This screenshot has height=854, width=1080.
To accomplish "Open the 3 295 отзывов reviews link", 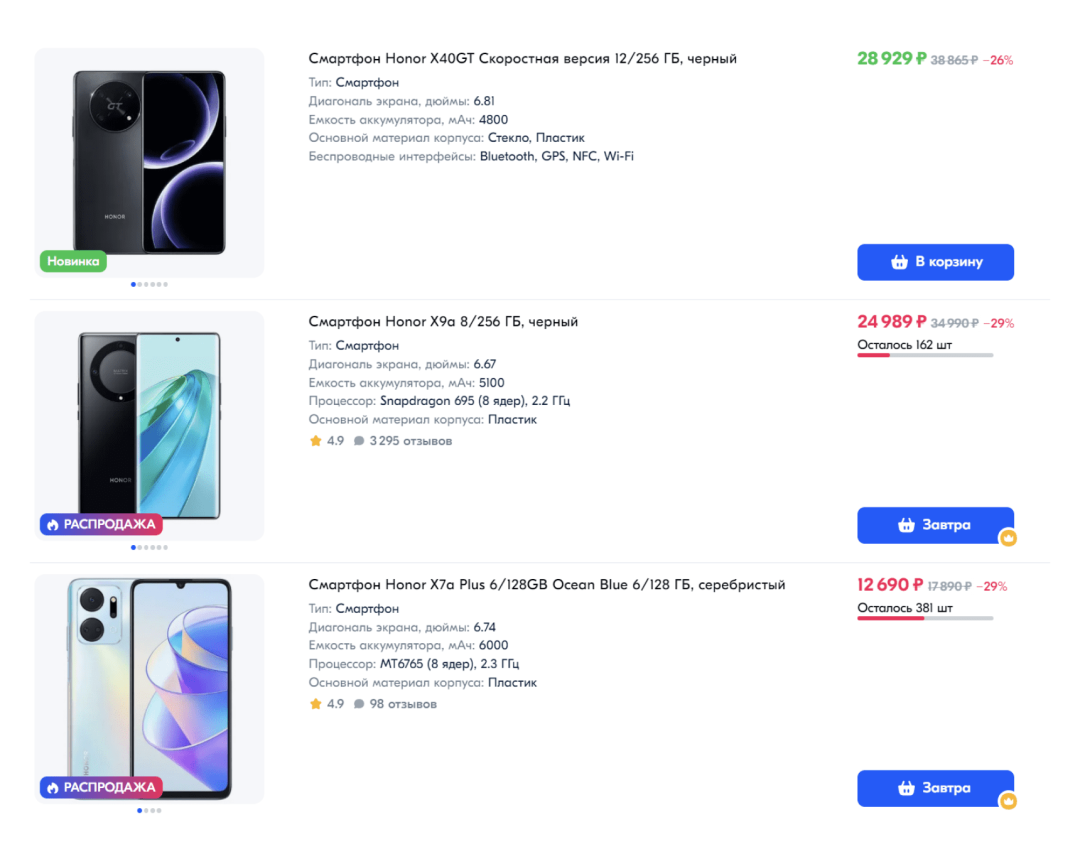I will pos(411,441).
